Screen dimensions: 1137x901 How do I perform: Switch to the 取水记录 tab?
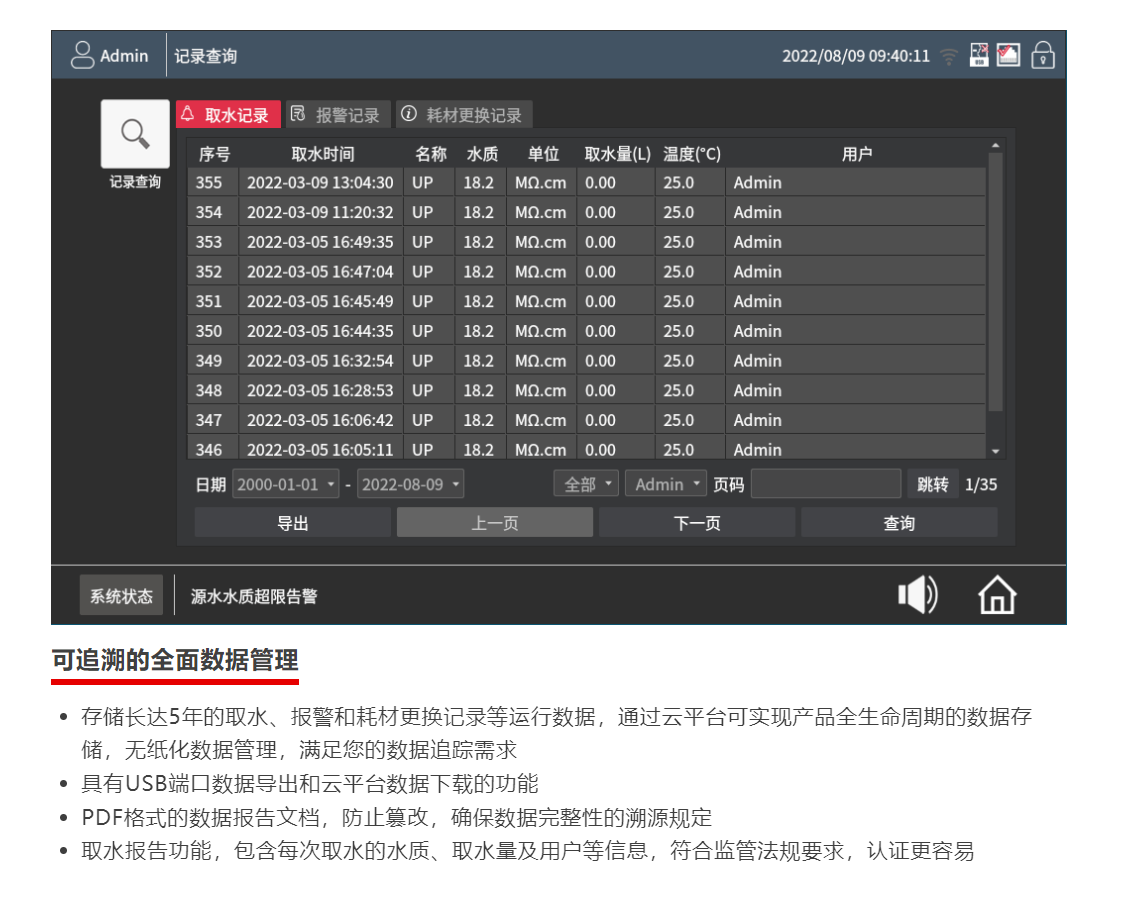click(x=228, y=115)
